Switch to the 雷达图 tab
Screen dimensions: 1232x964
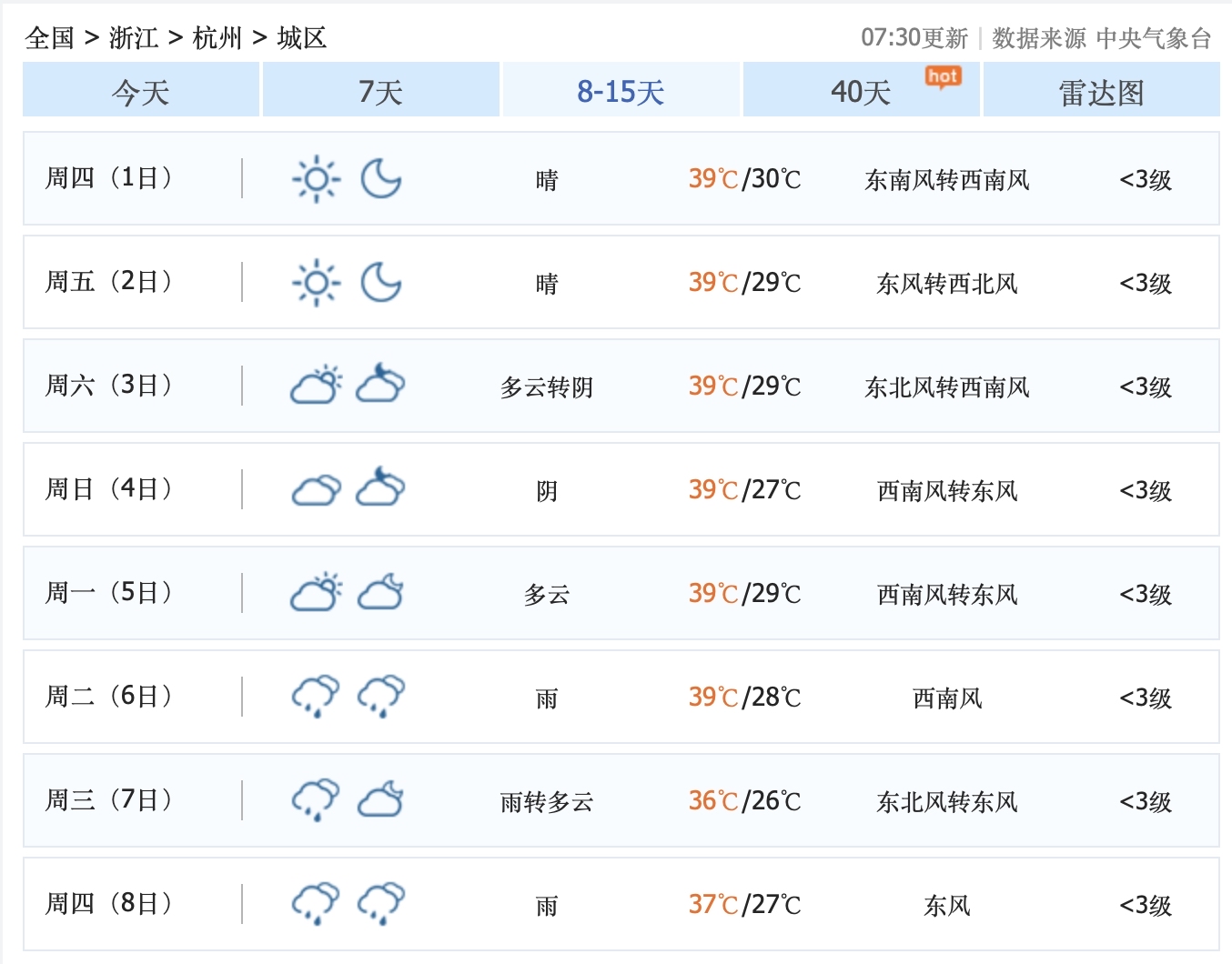click(1102, 89)
